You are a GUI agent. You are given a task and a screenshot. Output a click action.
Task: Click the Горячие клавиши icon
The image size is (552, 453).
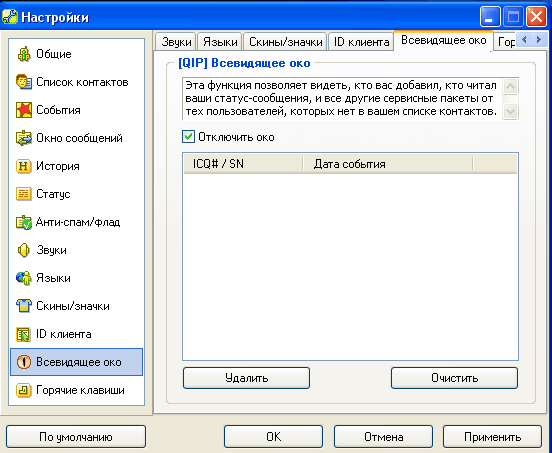pyautogui.click(x=24, y=390)
